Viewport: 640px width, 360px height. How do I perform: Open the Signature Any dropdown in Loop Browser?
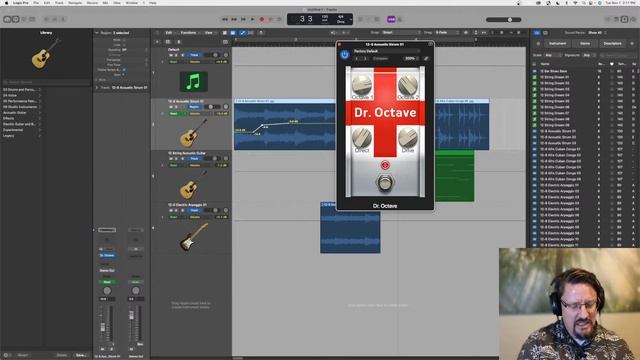click(589, 55)
